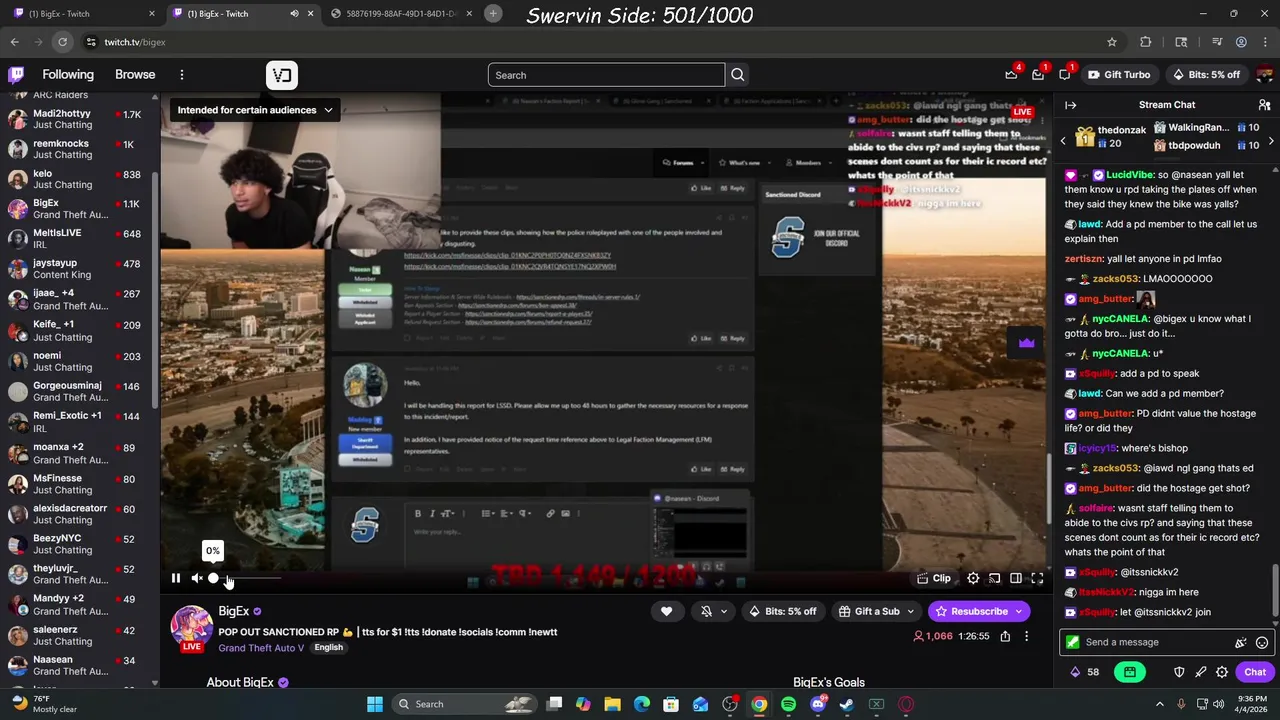Toggle fullscreen mode
Viewport: 1280px width, 720px height.
point(1037,578)
